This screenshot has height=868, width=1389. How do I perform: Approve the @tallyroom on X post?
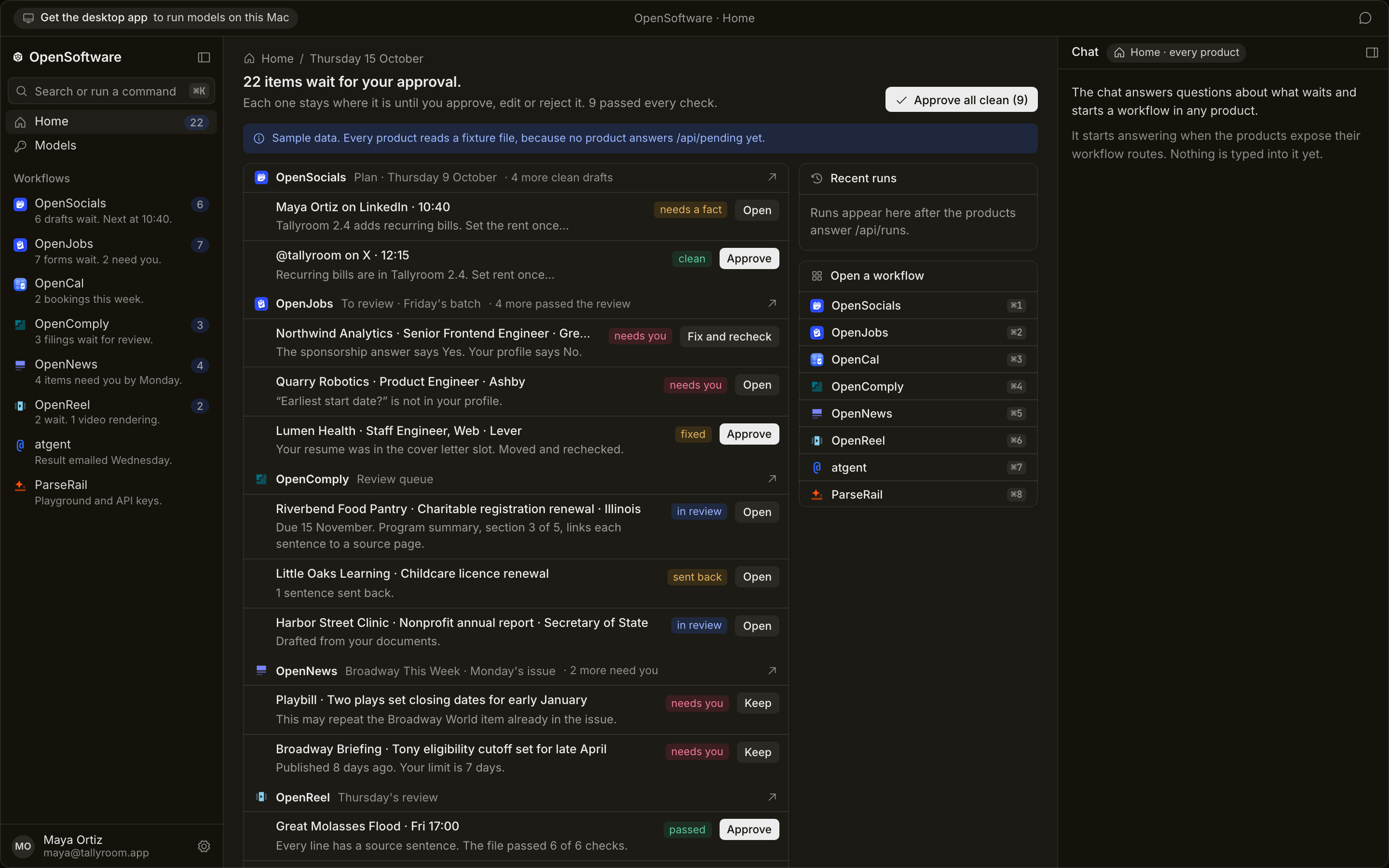(749, 258)
